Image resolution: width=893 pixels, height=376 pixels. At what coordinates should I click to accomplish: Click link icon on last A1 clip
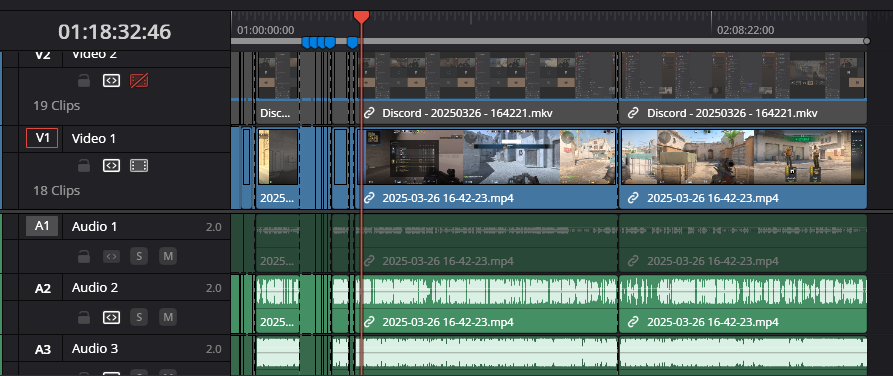click(633, 261)
